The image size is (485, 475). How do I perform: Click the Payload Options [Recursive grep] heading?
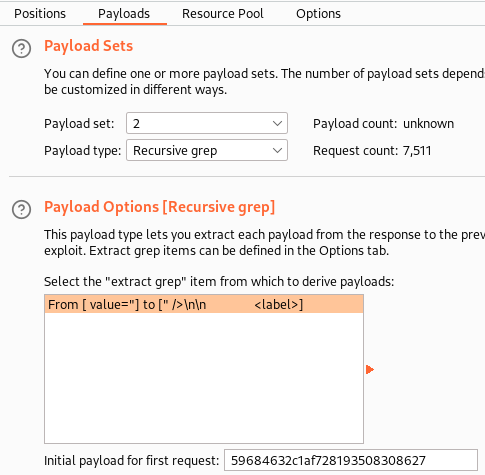tap(159, 207)
